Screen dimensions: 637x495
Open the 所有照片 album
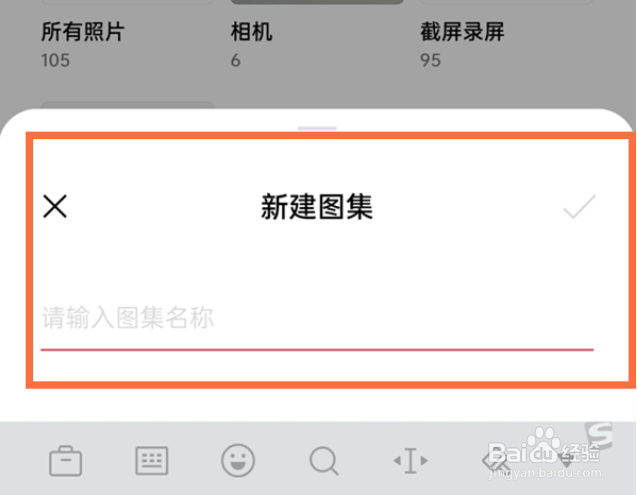tap(82, 32)
